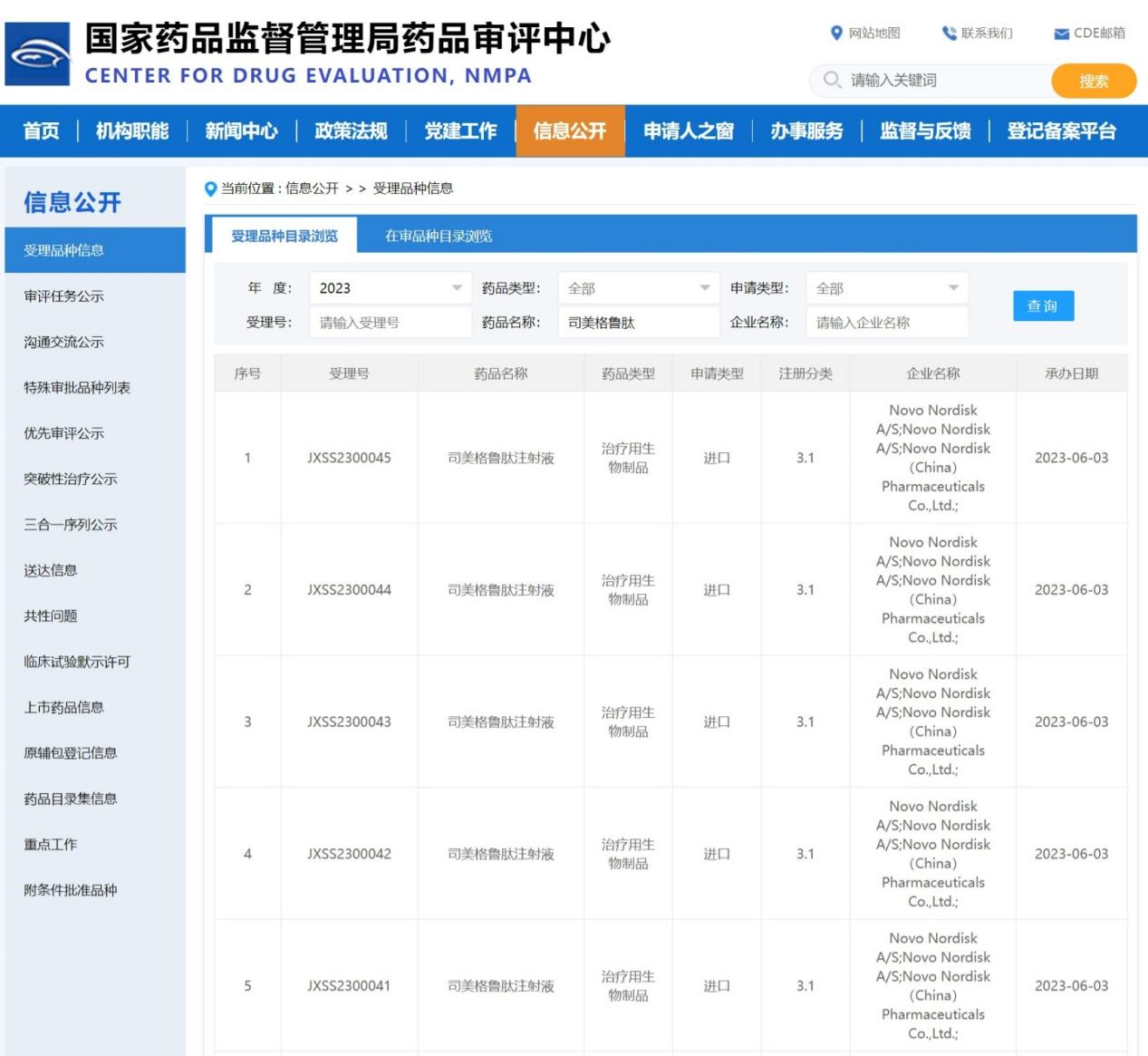Click the 受理号 input field

pos(390,322)
